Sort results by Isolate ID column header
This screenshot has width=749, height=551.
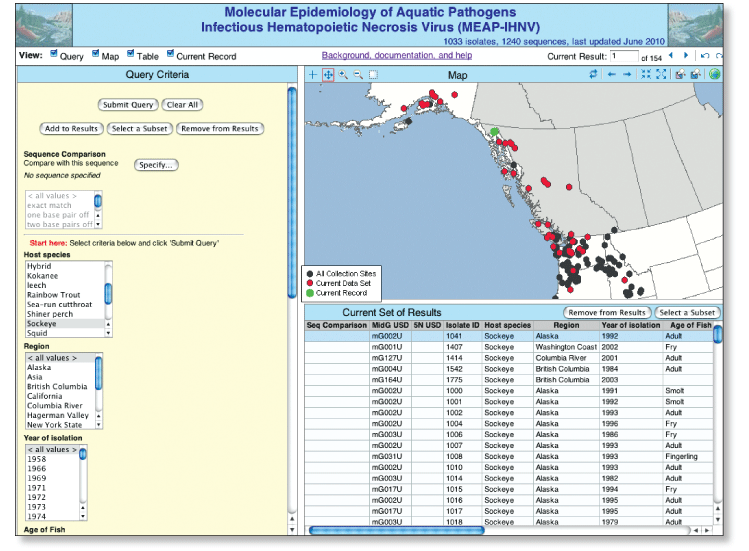462,326
